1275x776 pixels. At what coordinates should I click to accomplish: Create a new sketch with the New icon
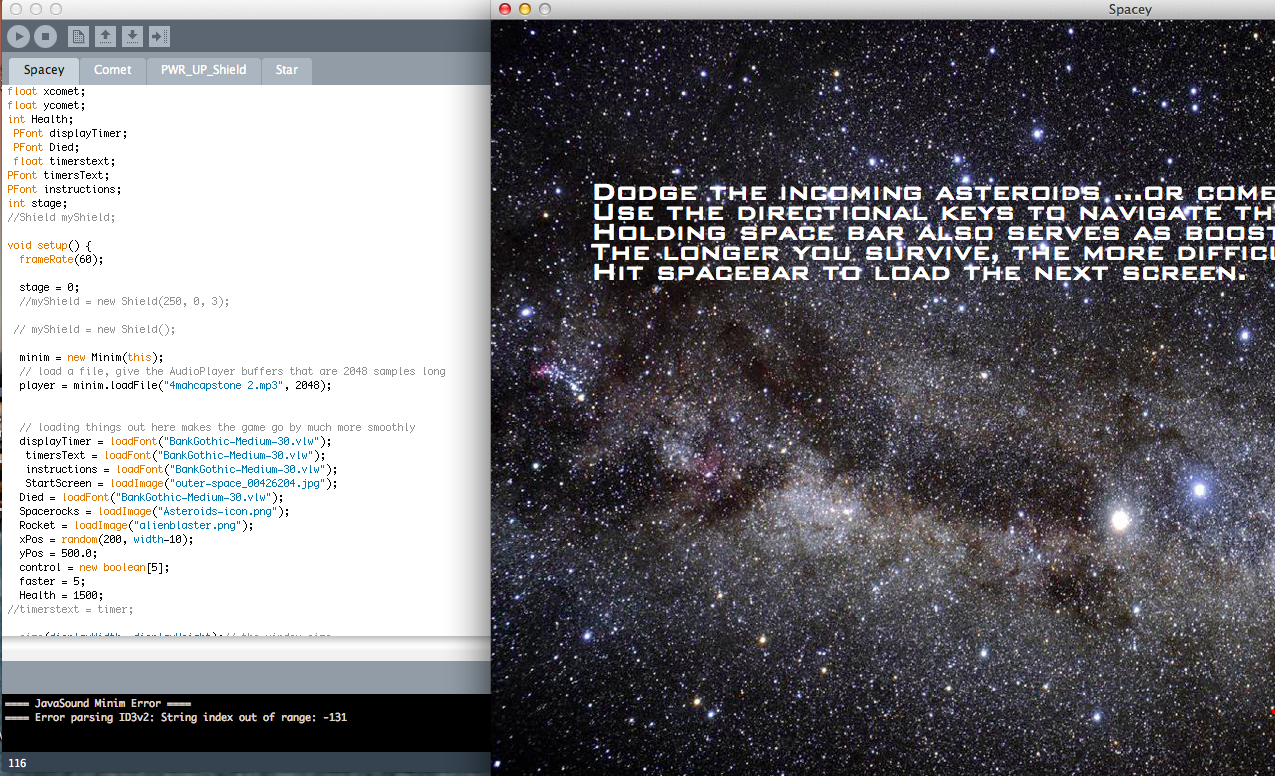click(x=78, y=37)
